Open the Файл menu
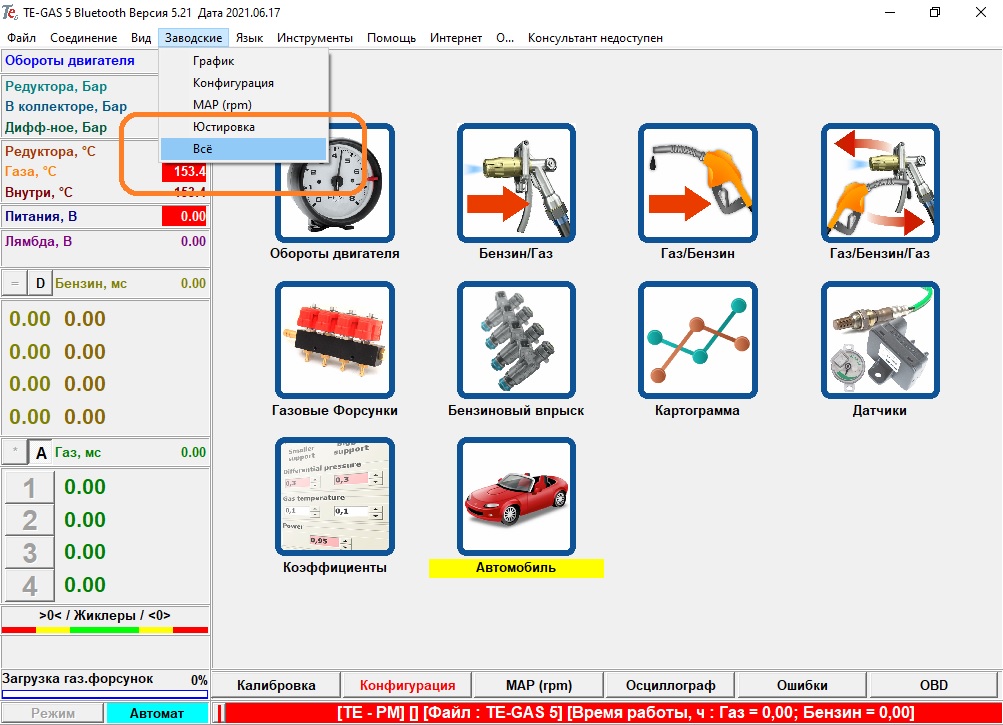Image resolution: width=1003 pixels, height=725 pixels. 21,38
